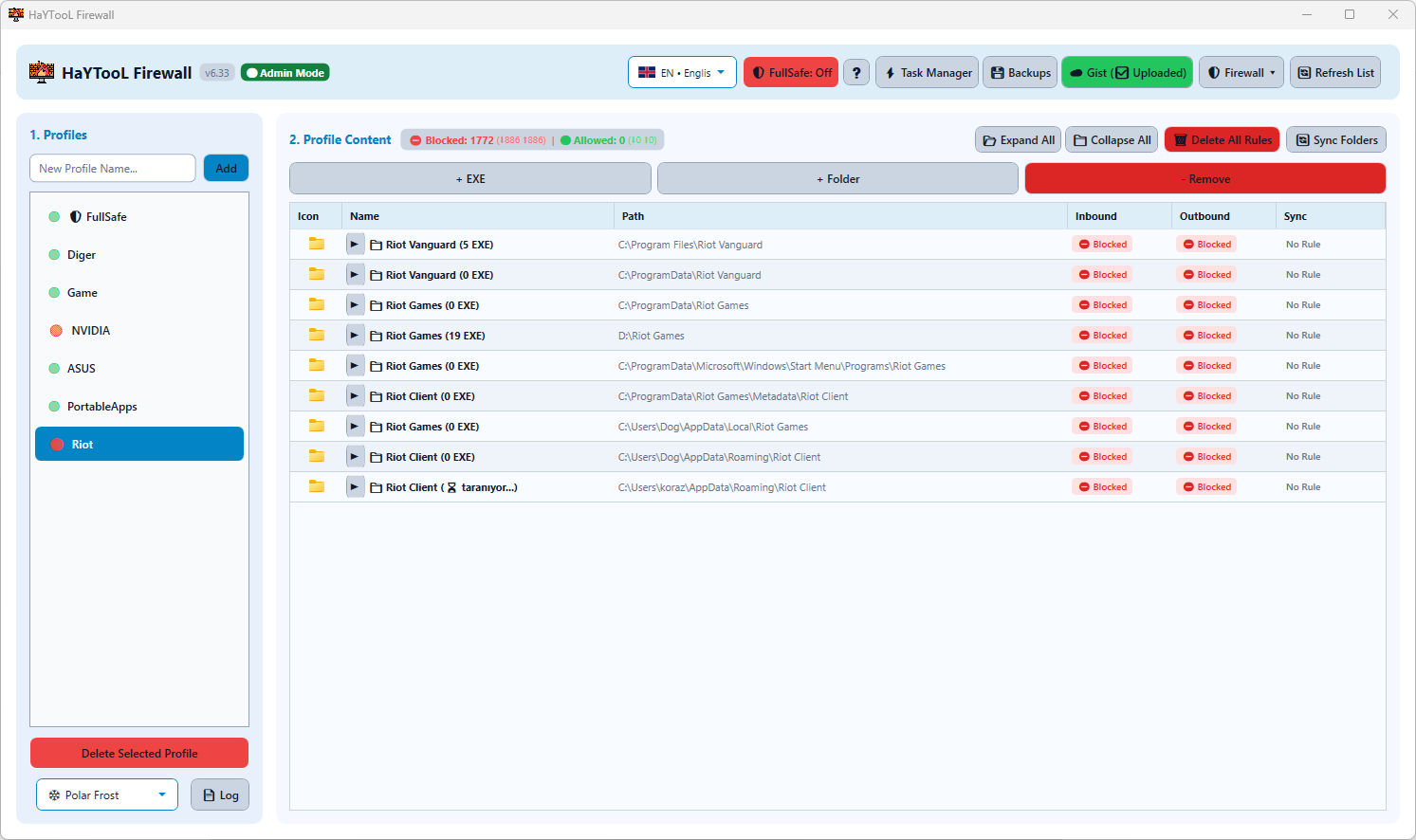Select the NVIDIA profile
This screenshot has height=840, width=1416.
139,331
